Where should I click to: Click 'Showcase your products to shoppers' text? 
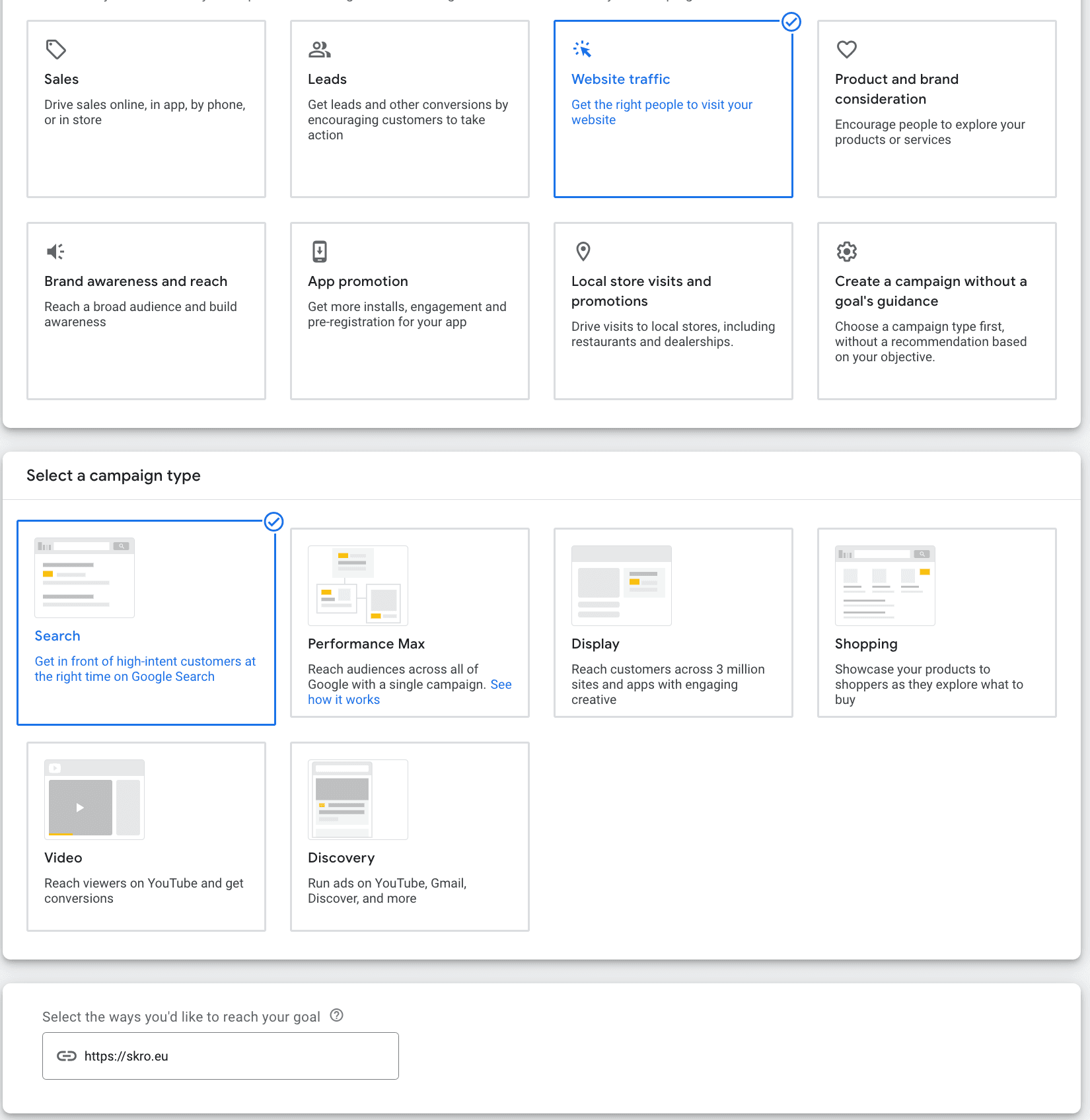point(929,684)
